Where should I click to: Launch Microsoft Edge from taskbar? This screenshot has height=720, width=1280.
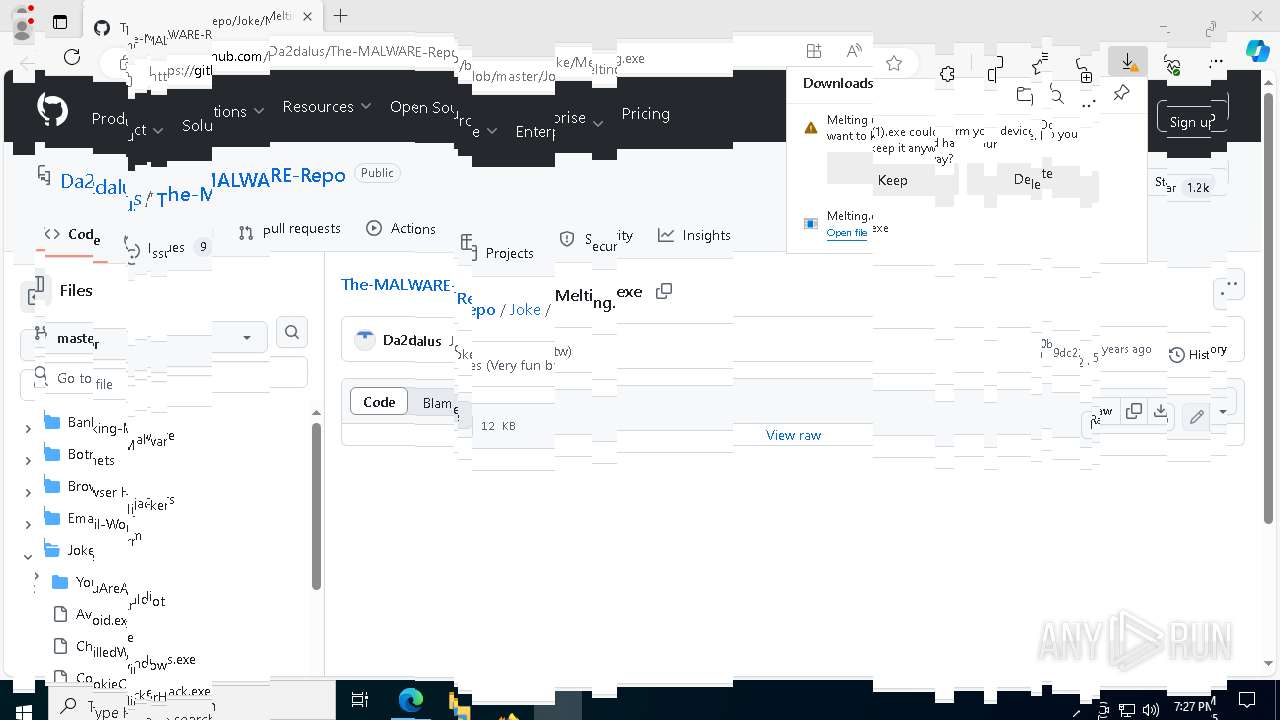pyautogui.click(x=411, y=700)
